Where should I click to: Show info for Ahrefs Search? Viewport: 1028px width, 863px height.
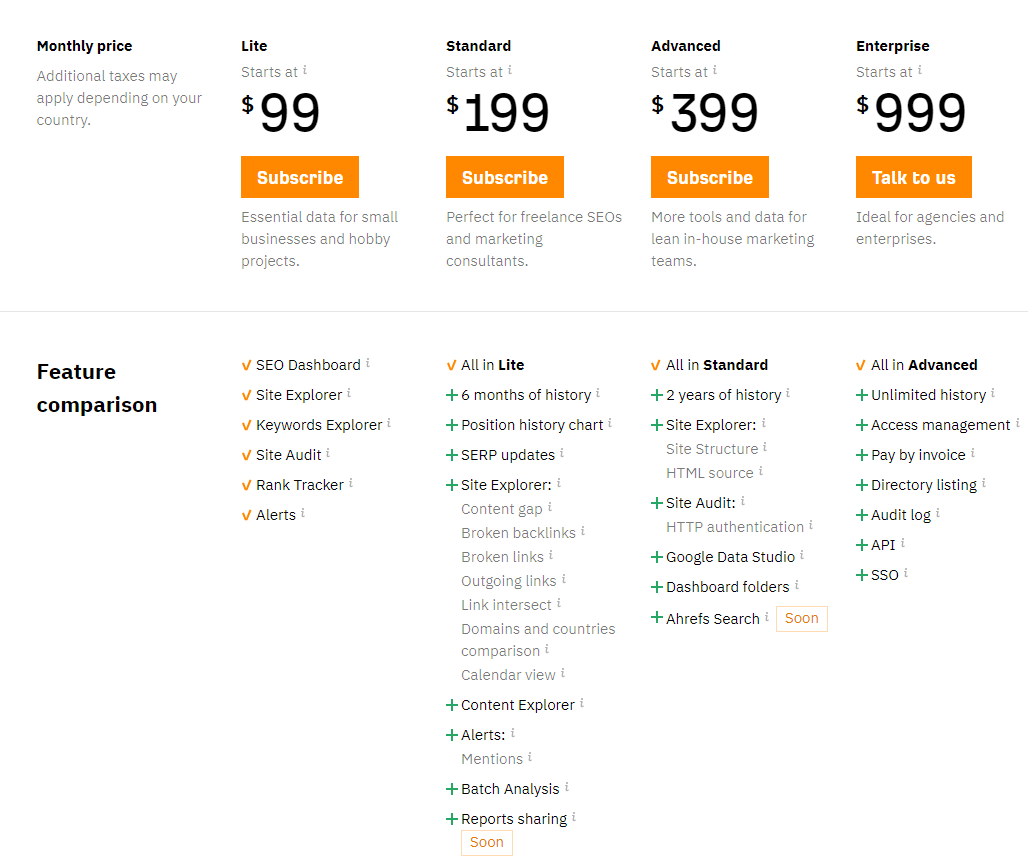click(x=766, y=616)
